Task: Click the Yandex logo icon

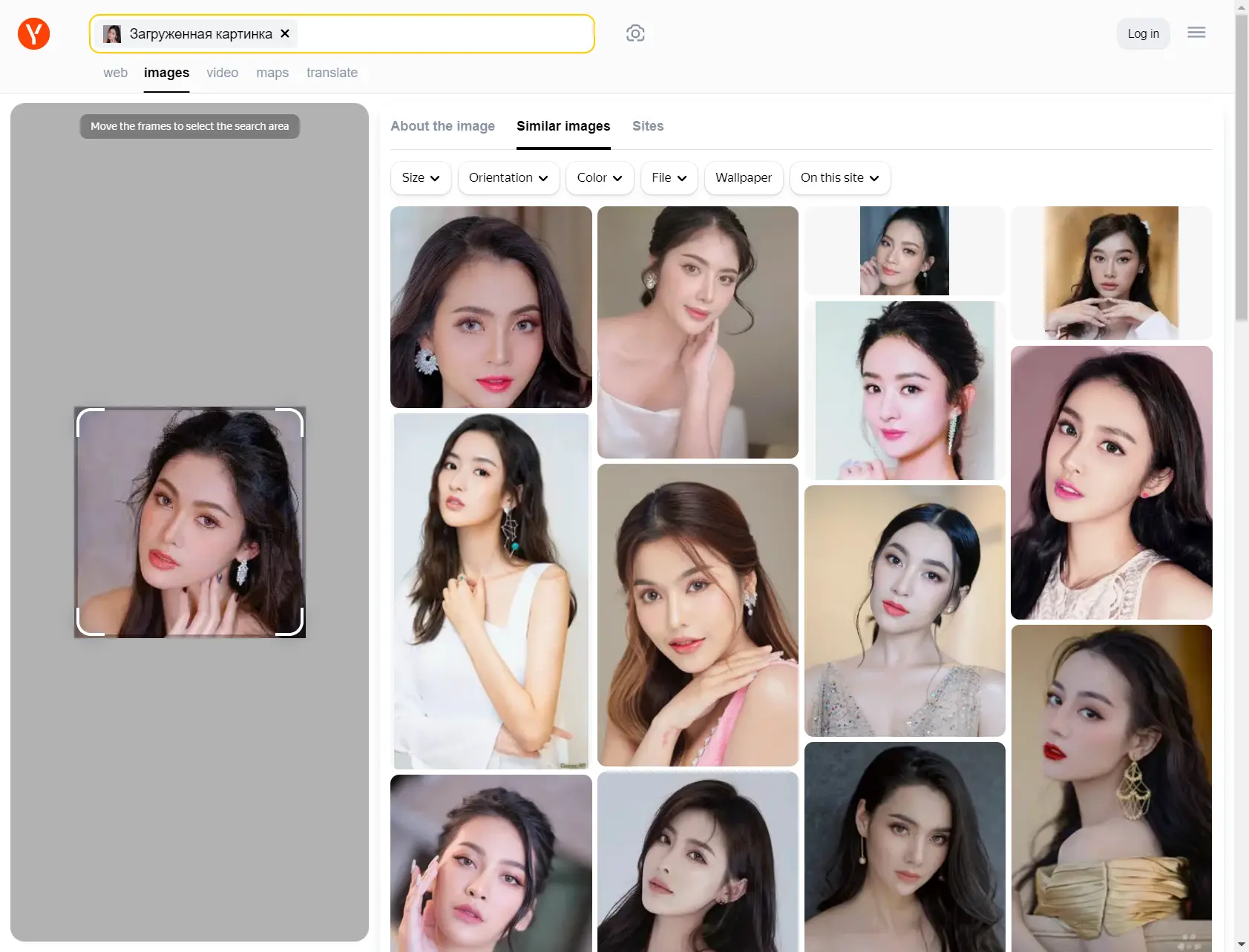Action: pyautogui.click(x=33, y=34)
